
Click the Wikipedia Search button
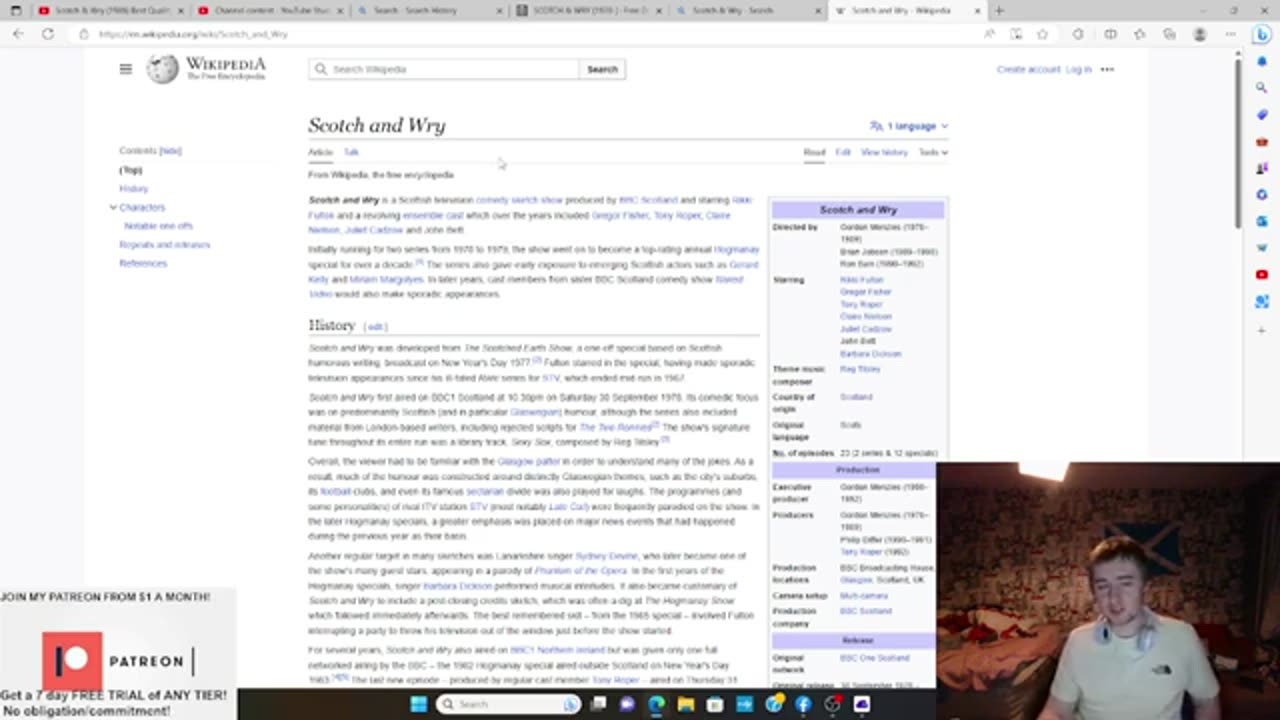tap(602, 69)
